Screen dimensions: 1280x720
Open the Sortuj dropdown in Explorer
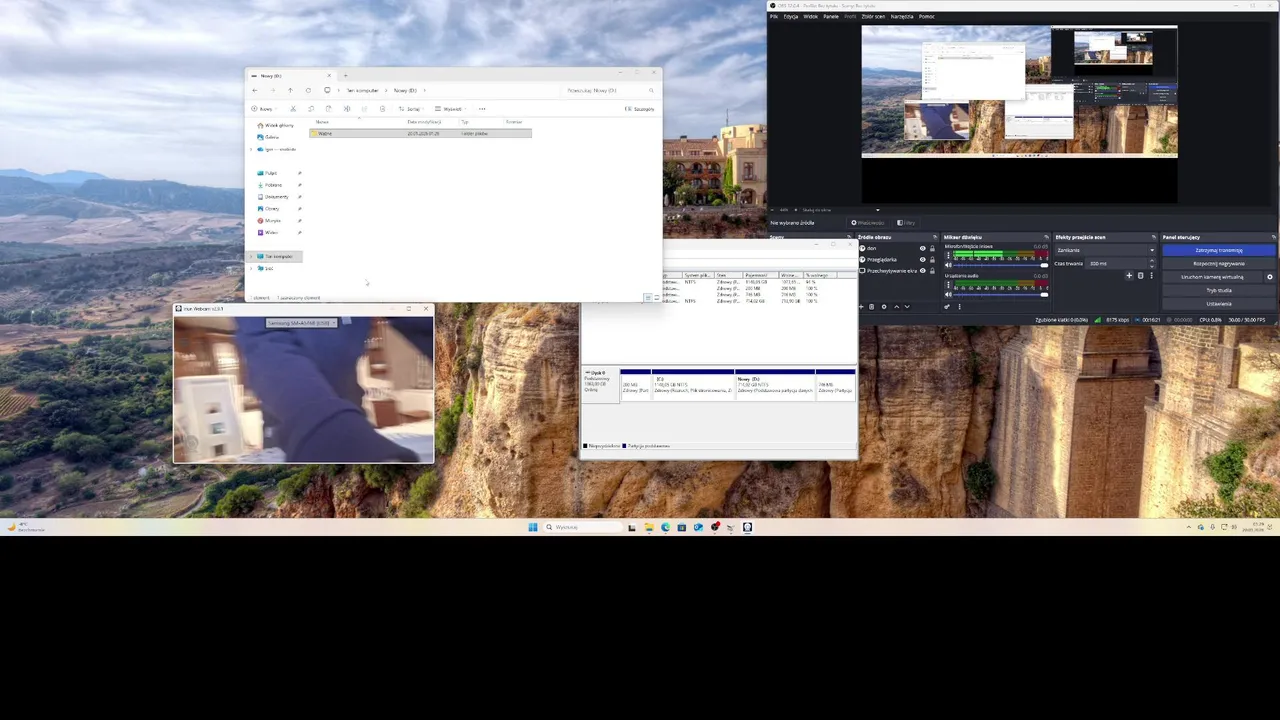coord(410,109)
